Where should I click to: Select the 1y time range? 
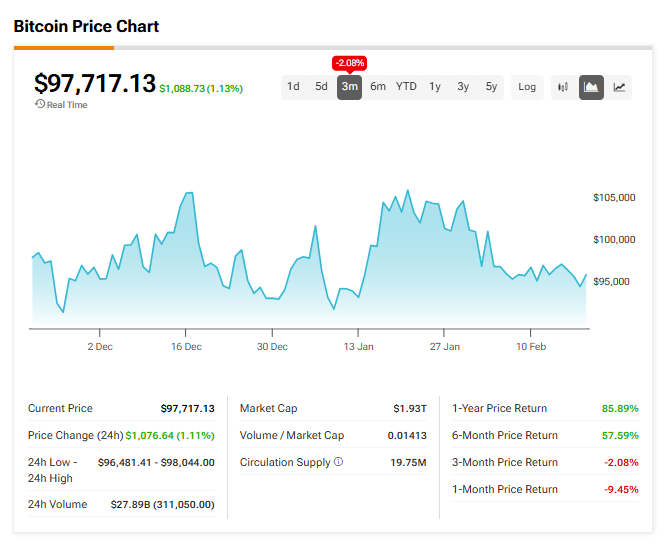pyautogui.click(x=435, y=87)
